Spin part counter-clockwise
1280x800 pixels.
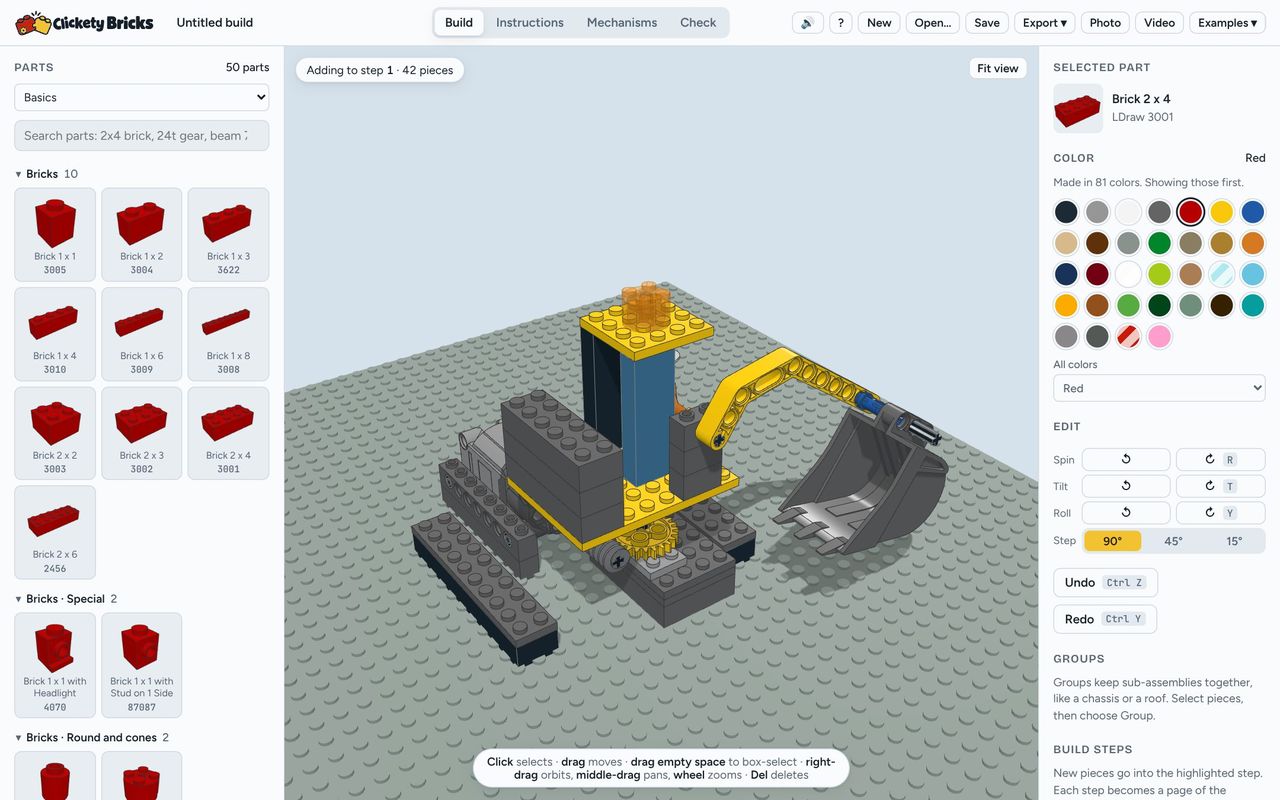[x=1126, y=459]
